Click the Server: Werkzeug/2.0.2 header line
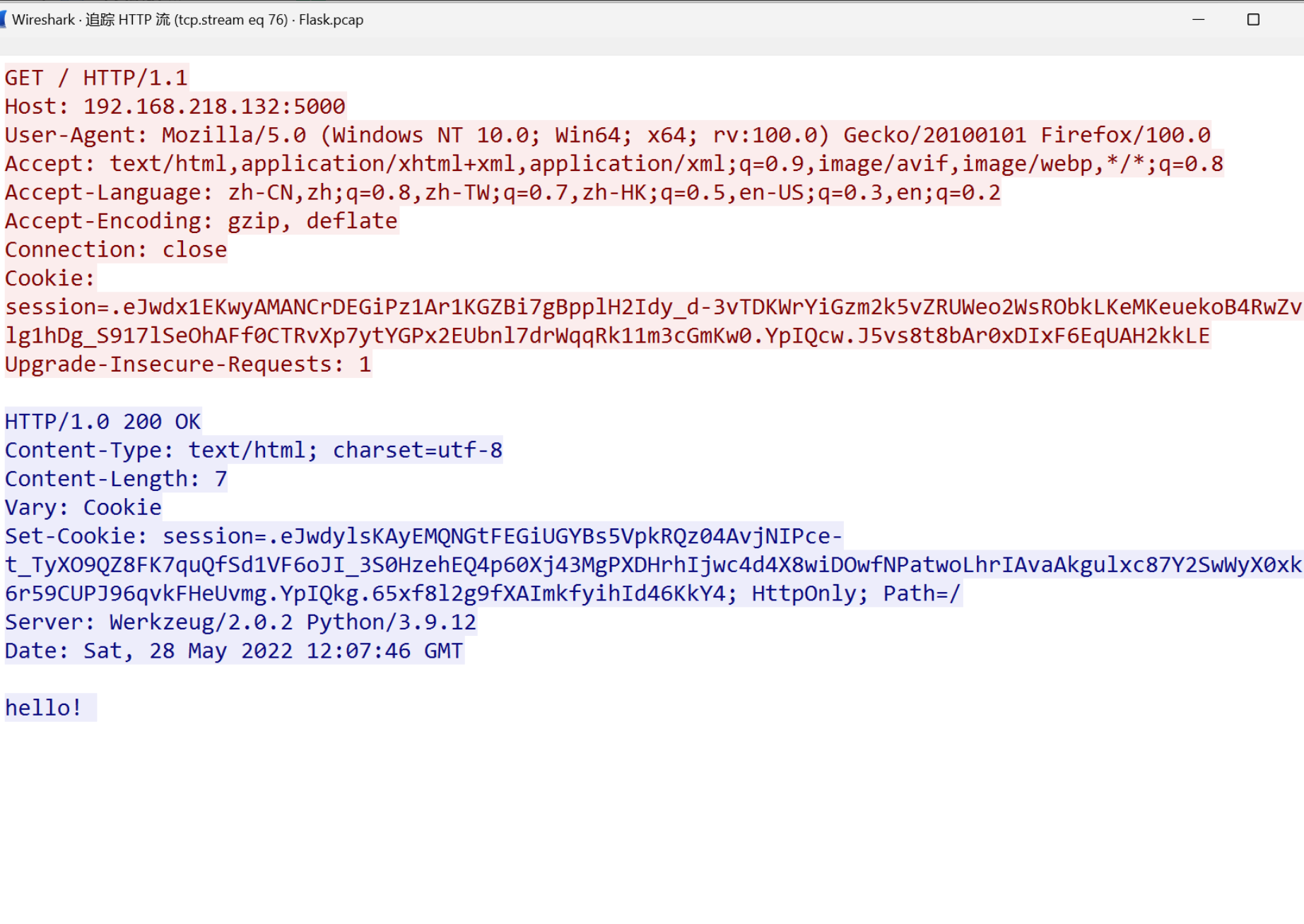This screenshot has width=1304, height=924. point(240,622)
